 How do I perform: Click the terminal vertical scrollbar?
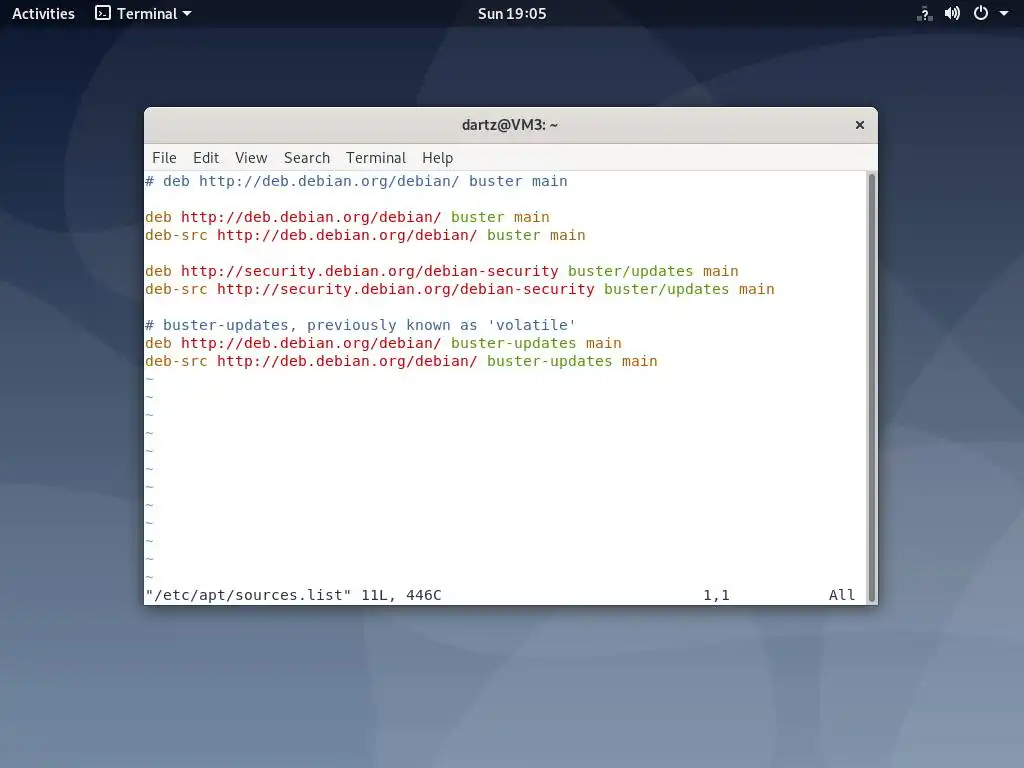point(871,388)
